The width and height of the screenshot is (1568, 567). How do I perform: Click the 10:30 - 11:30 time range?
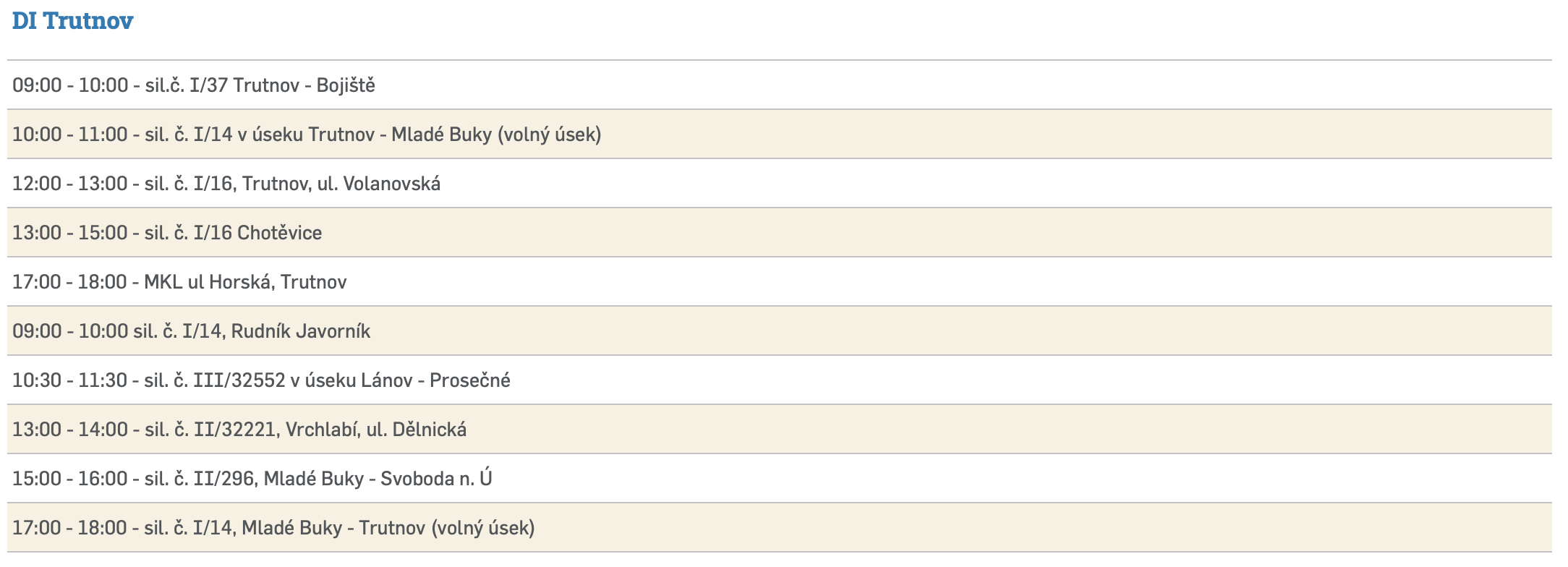tap(70, 380)
